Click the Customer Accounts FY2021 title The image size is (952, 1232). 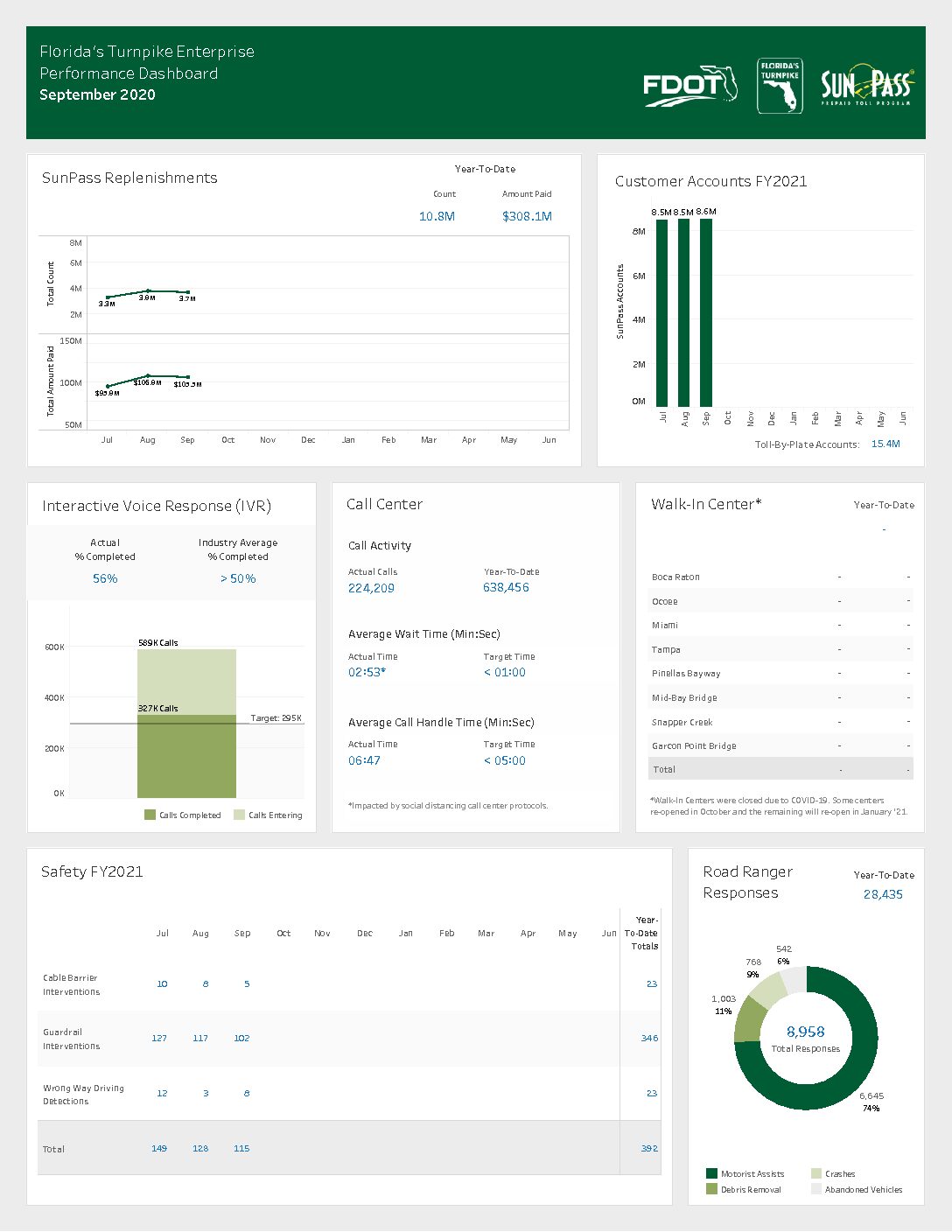[710, 181]
